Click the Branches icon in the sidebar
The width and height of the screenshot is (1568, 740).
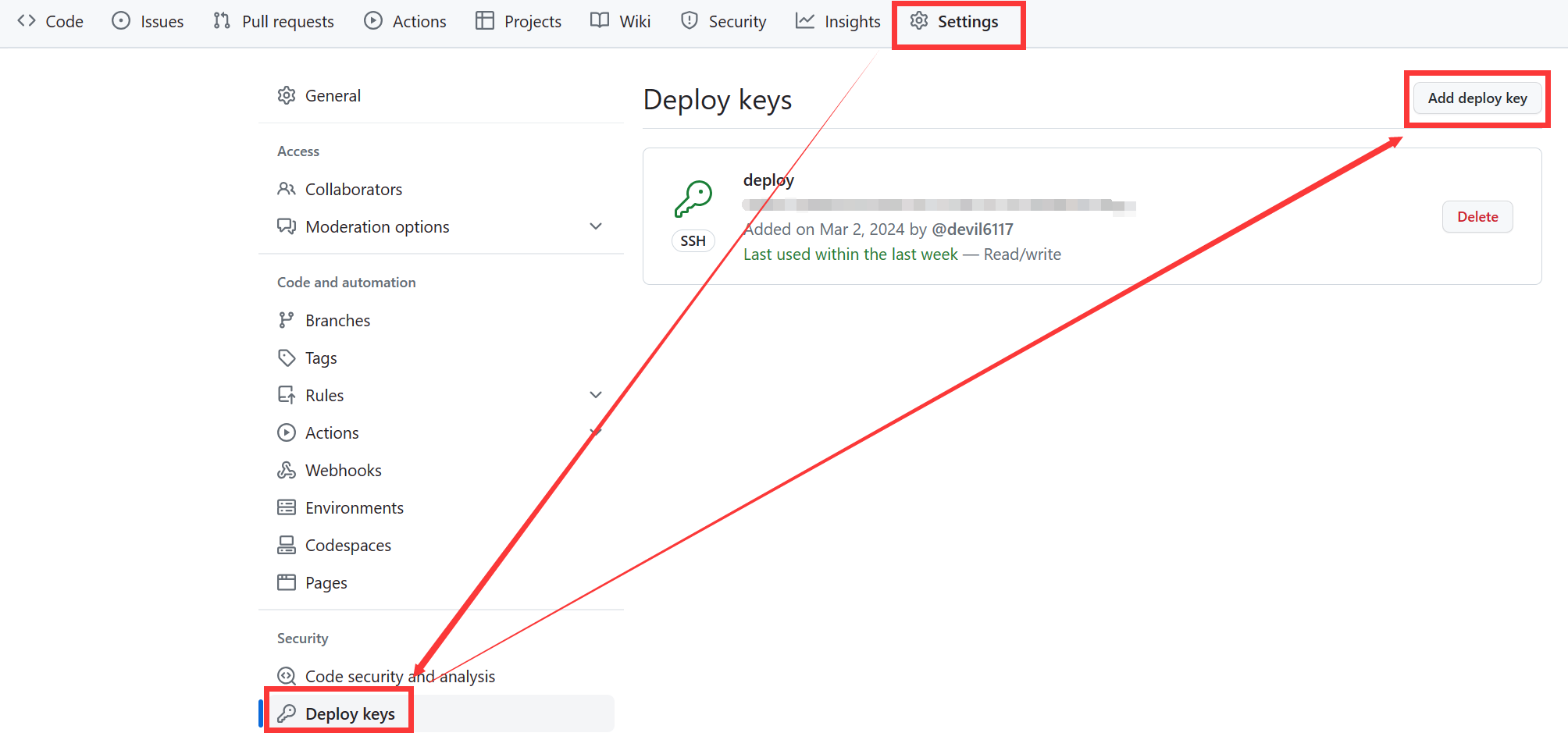point(287,320)
